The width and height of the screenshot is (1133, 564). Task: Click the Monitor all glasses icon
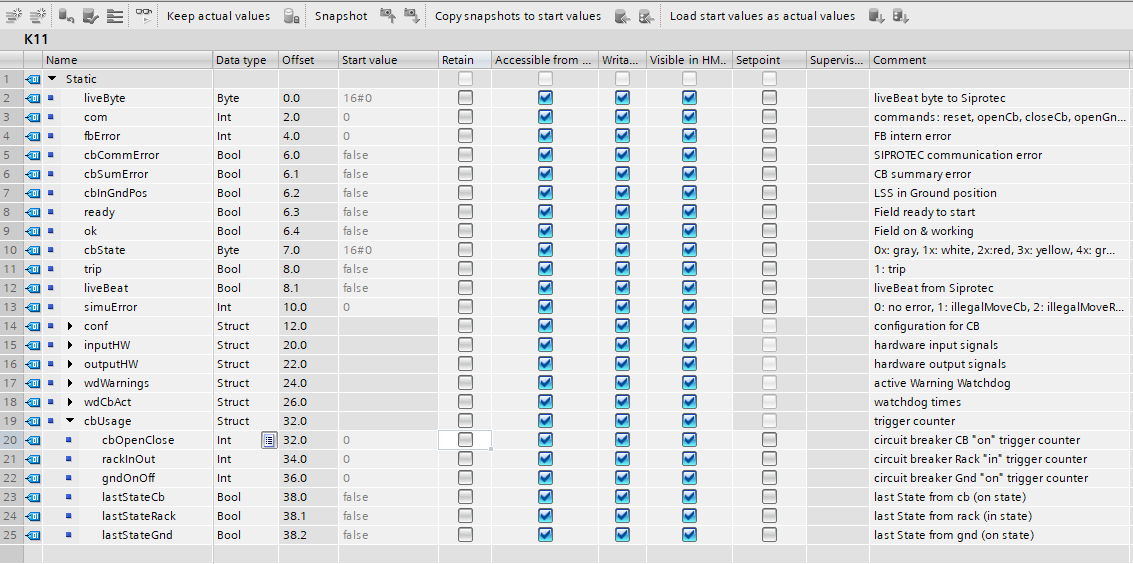145,16
